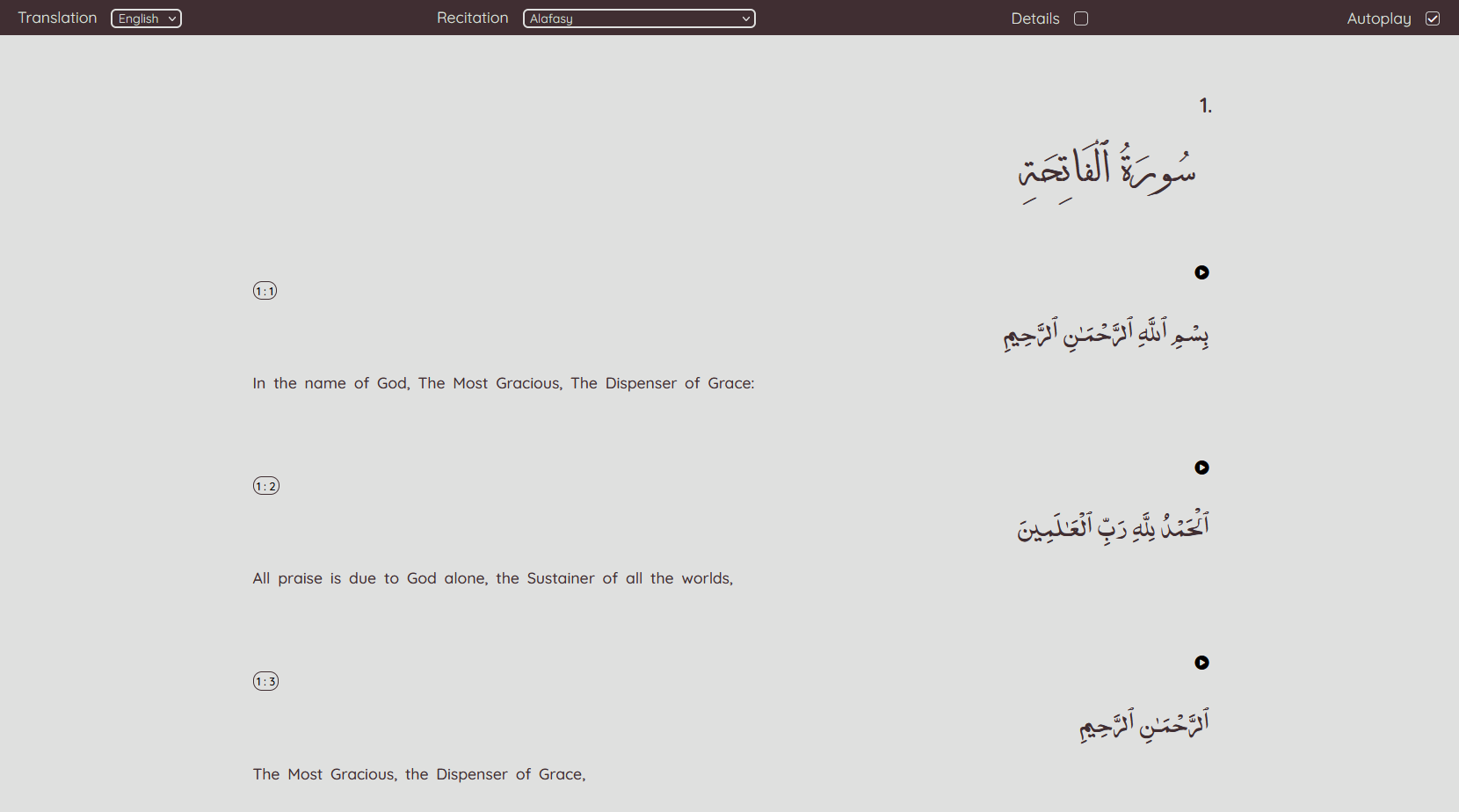Open the Recitation reciter dropdown
This screenshot has height=812, width=1459.
(x=639, y=18)
